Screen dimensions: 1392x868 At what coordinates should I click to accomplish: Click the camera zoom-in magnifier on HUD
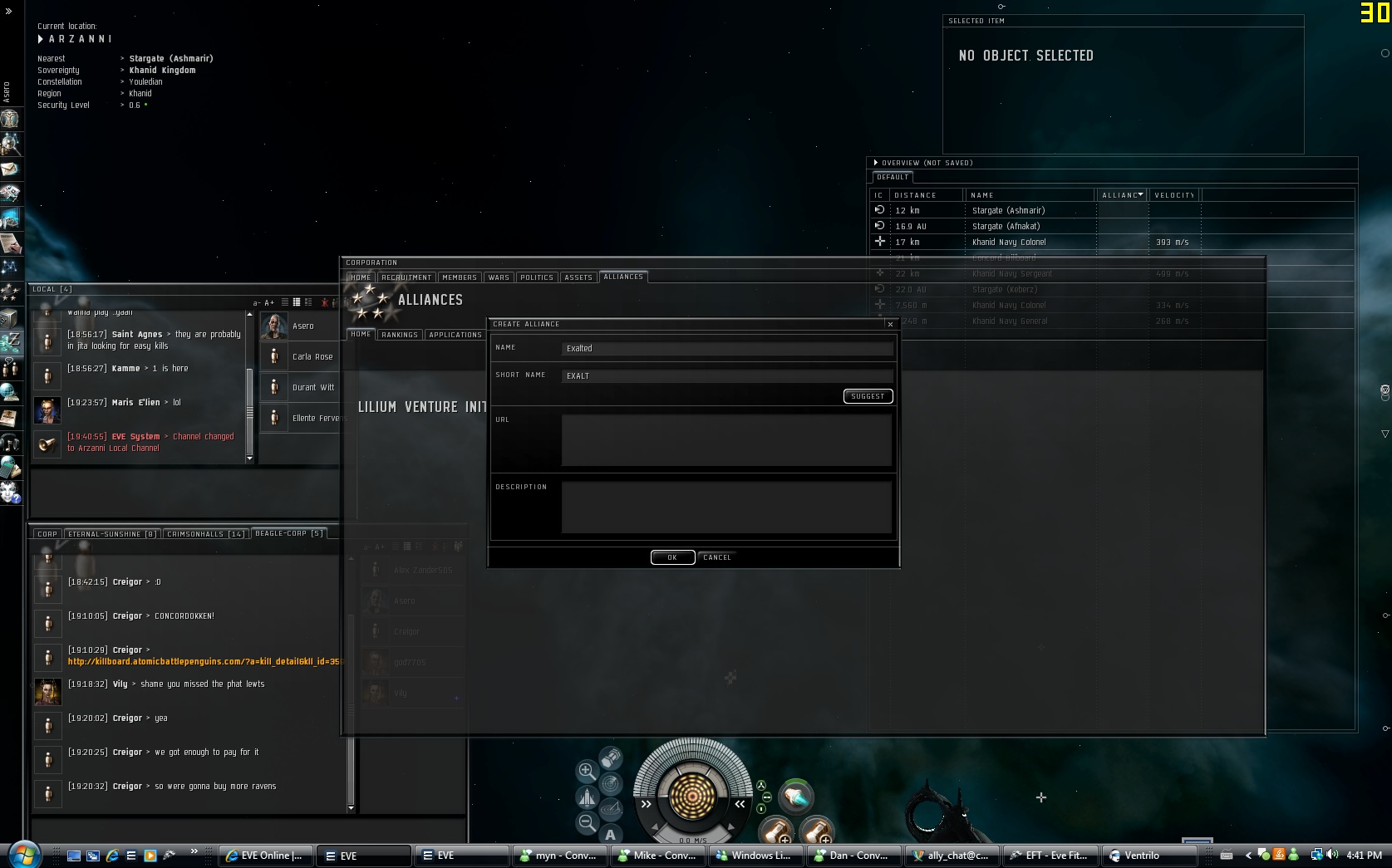tap(587, 771)
